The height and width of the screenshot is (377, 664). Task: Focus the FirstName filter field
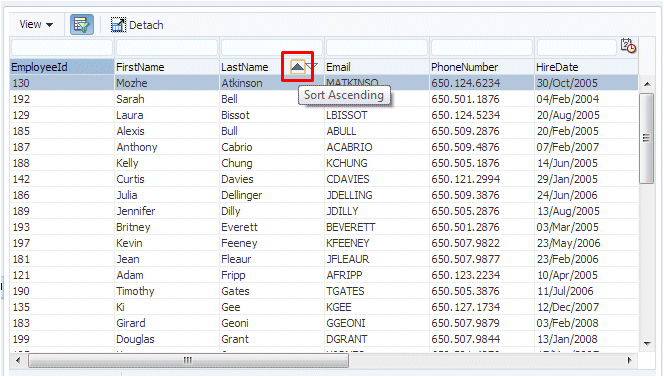tap(167, 47)
